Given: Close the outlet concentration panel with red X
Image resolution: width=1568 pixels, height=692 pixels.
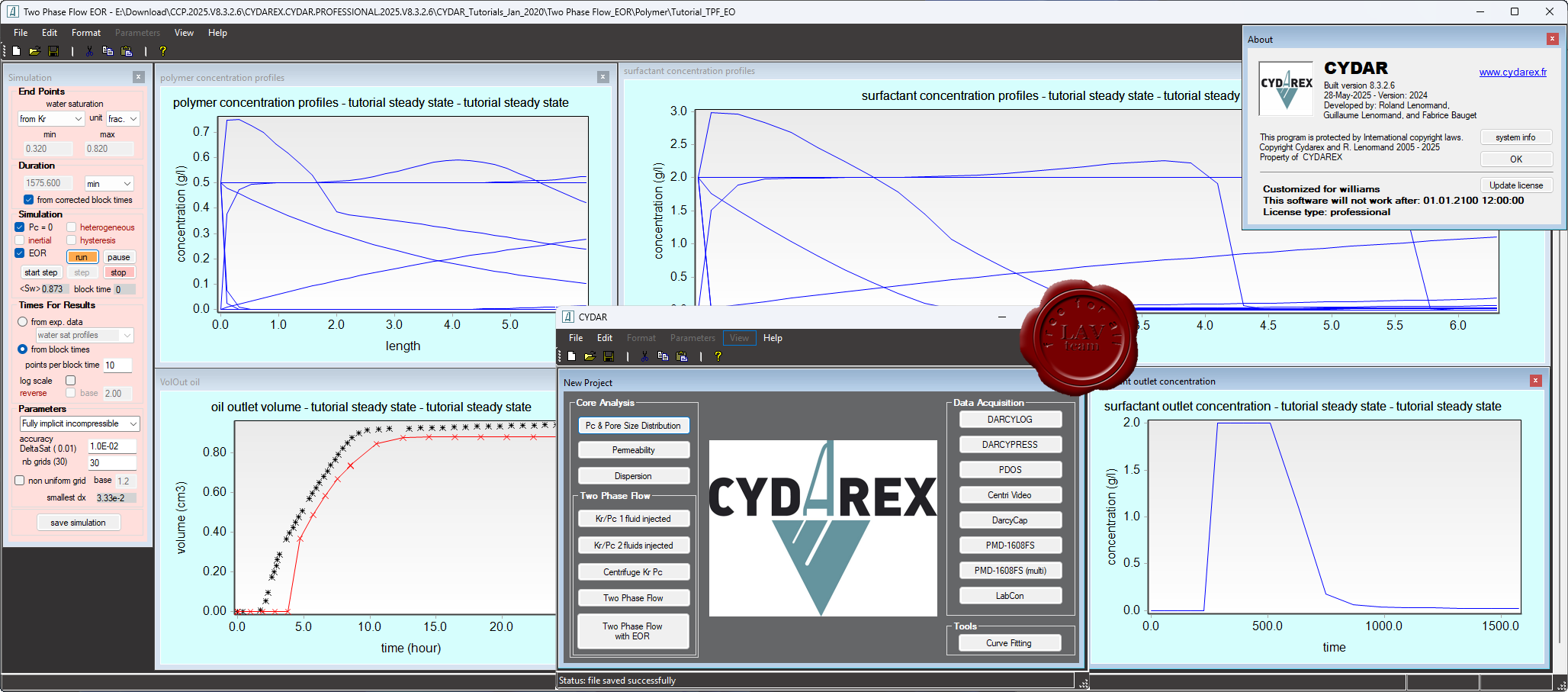Looking at the screenshot, I should pos(1536,381).
